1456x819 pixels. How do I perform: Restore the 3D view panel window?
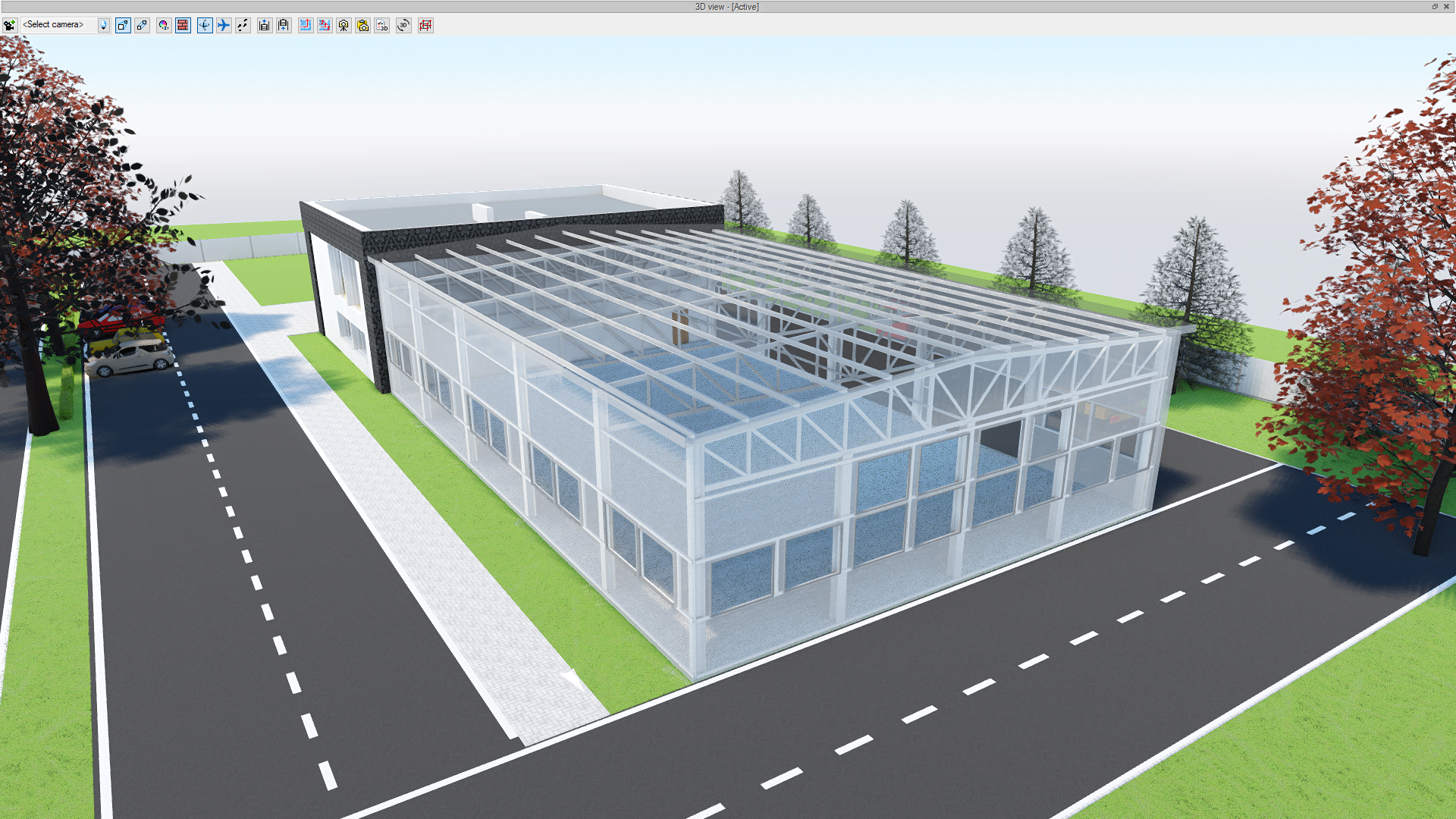(x=1435, y=7)
